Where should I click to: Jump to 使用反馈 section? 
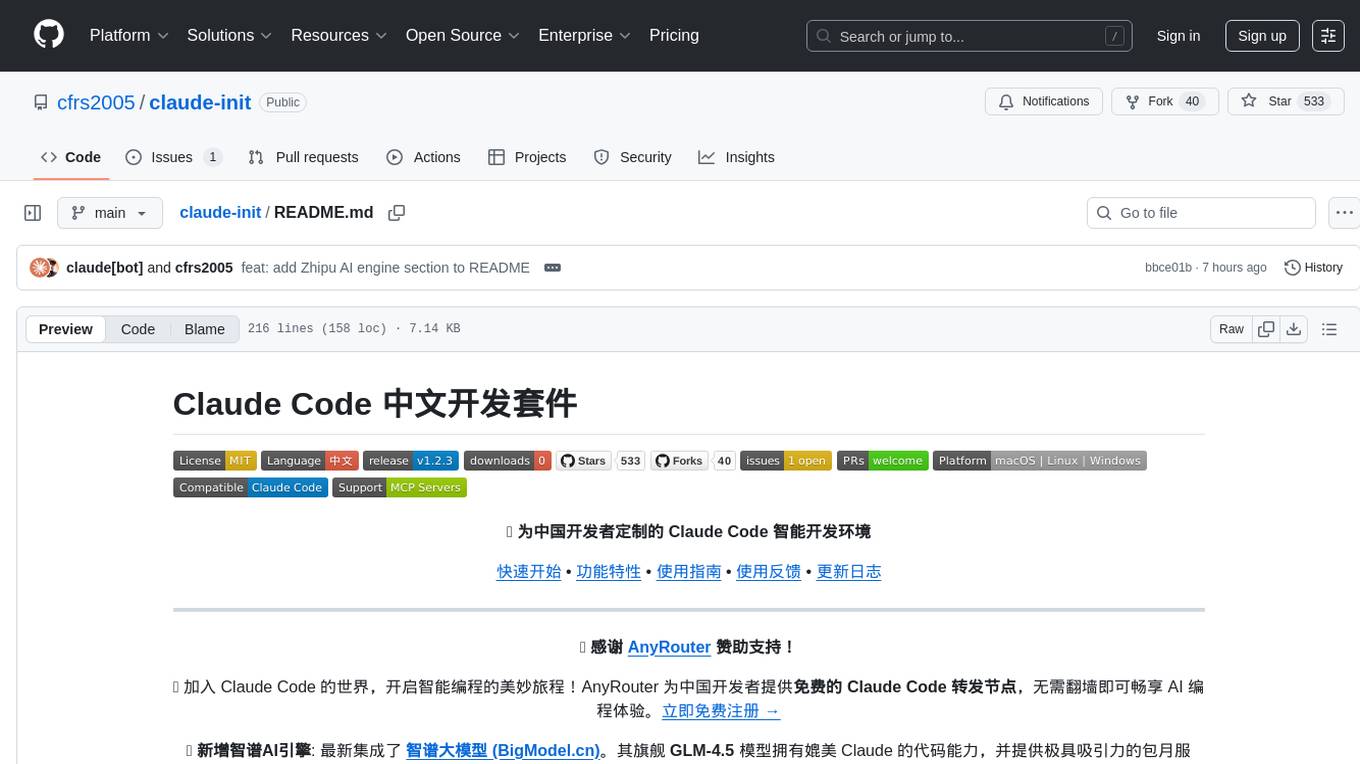(x=769, y=572)
